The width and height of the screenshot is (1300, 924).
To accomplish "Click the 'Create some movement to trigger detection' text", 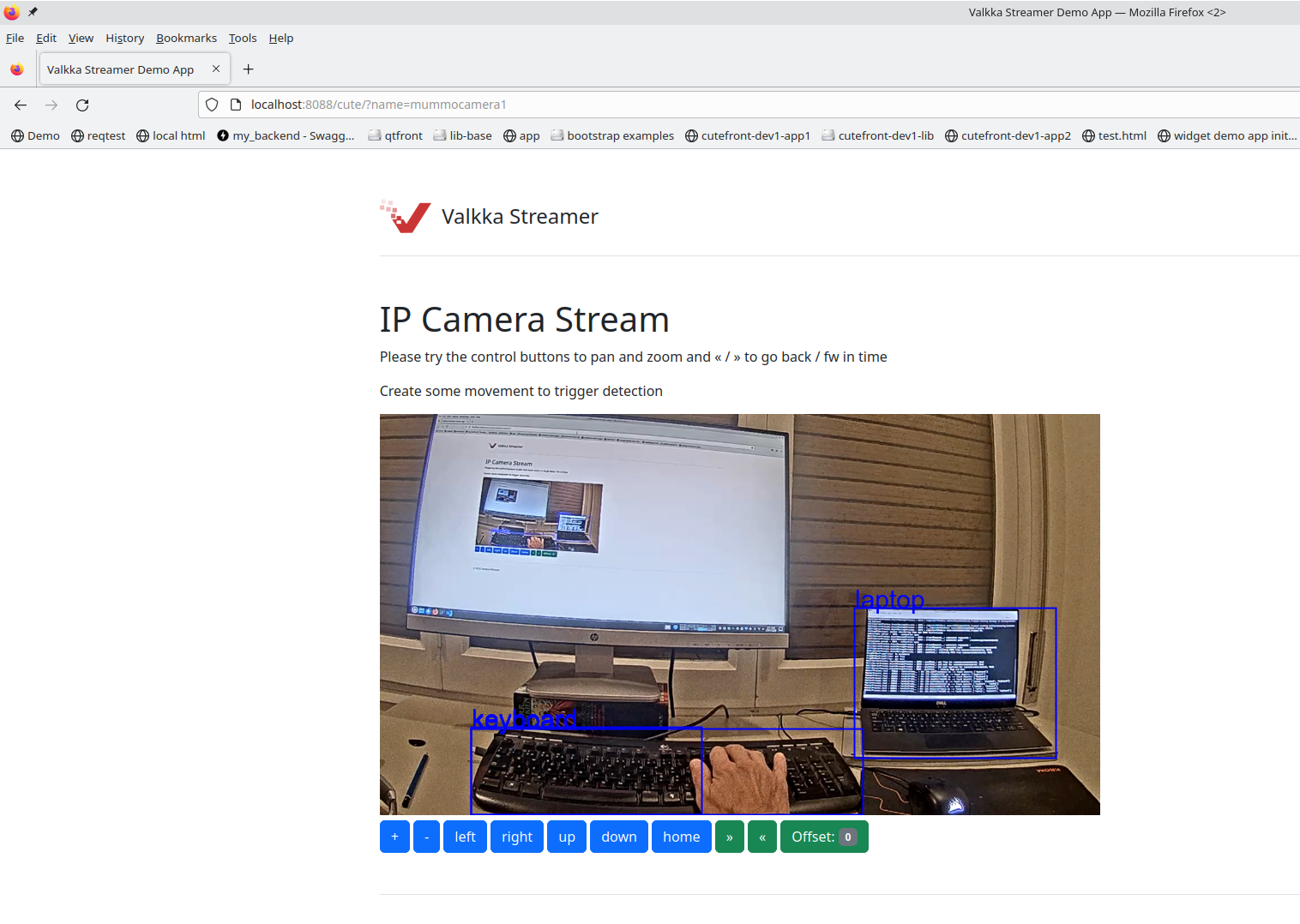I will [x=521, y=391].
